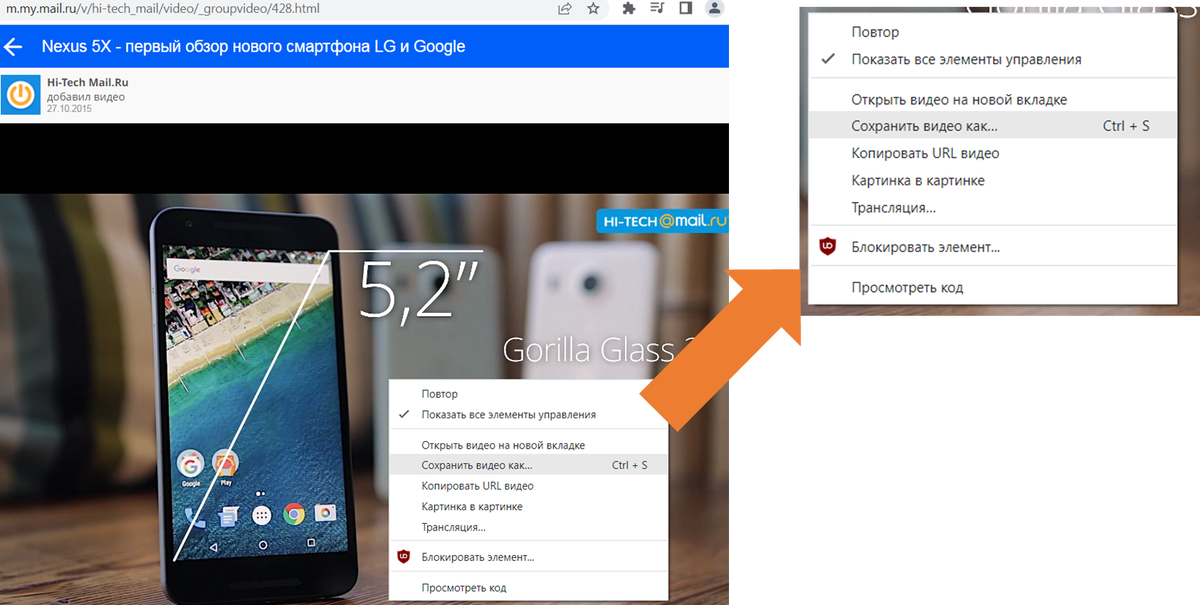Select Открыть видео на новой вкладке in small menu

click(x=527, y=445)
